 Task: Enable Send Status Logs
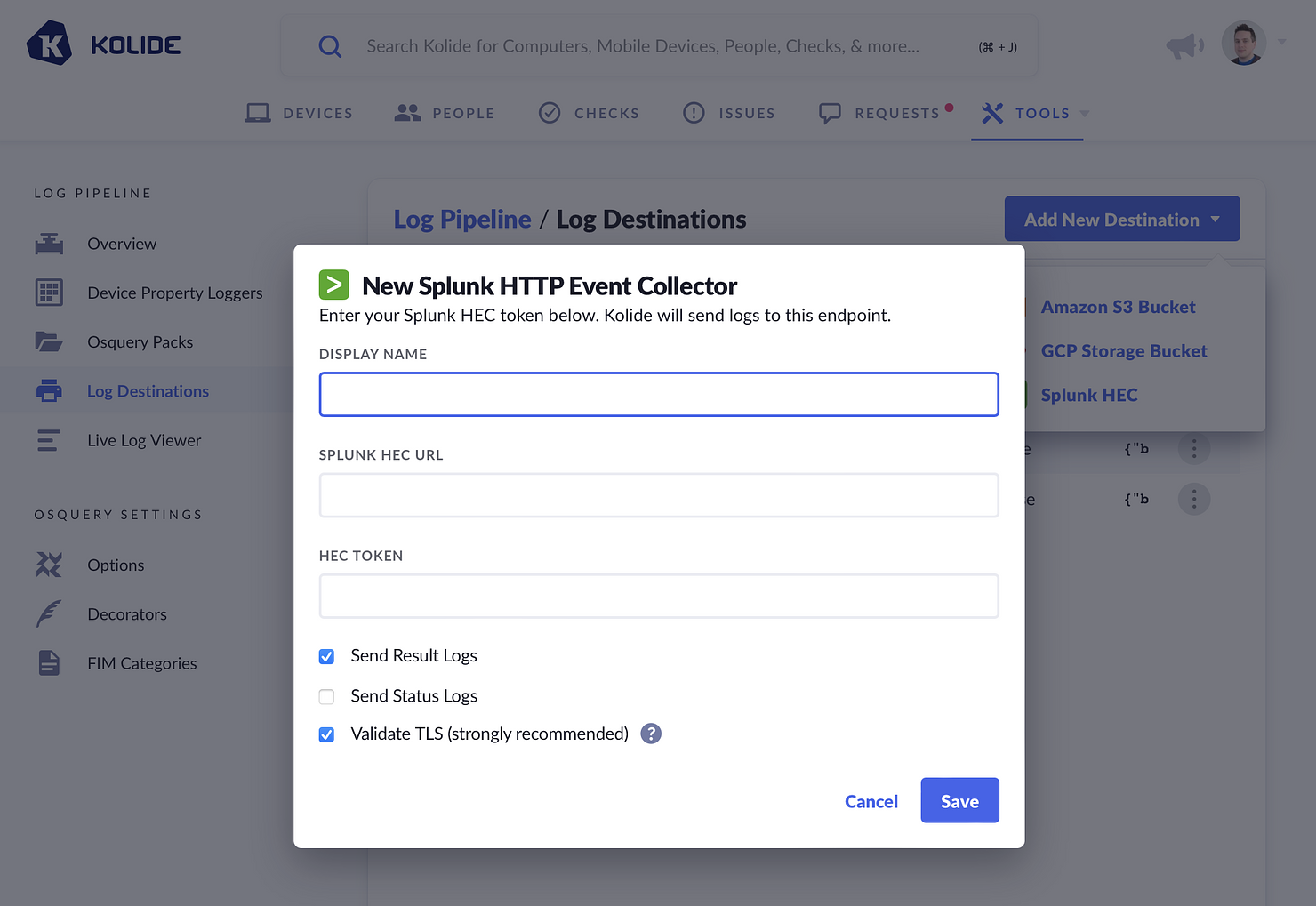[x=326, y=697]
